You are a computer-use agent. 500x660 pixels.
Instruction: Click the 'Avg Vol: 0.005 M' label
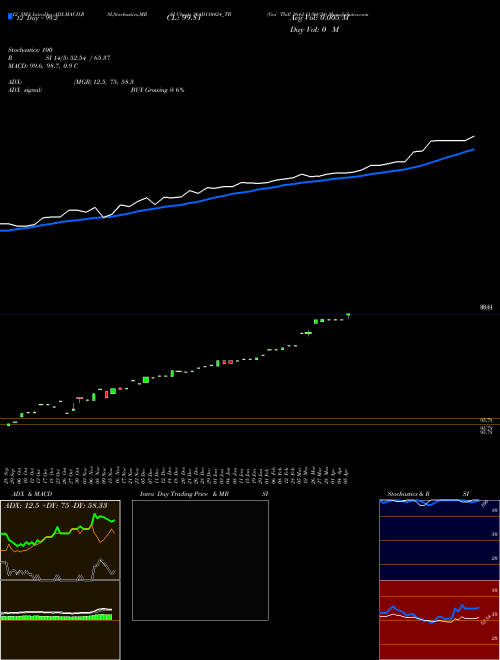click(x=319, y=18)
